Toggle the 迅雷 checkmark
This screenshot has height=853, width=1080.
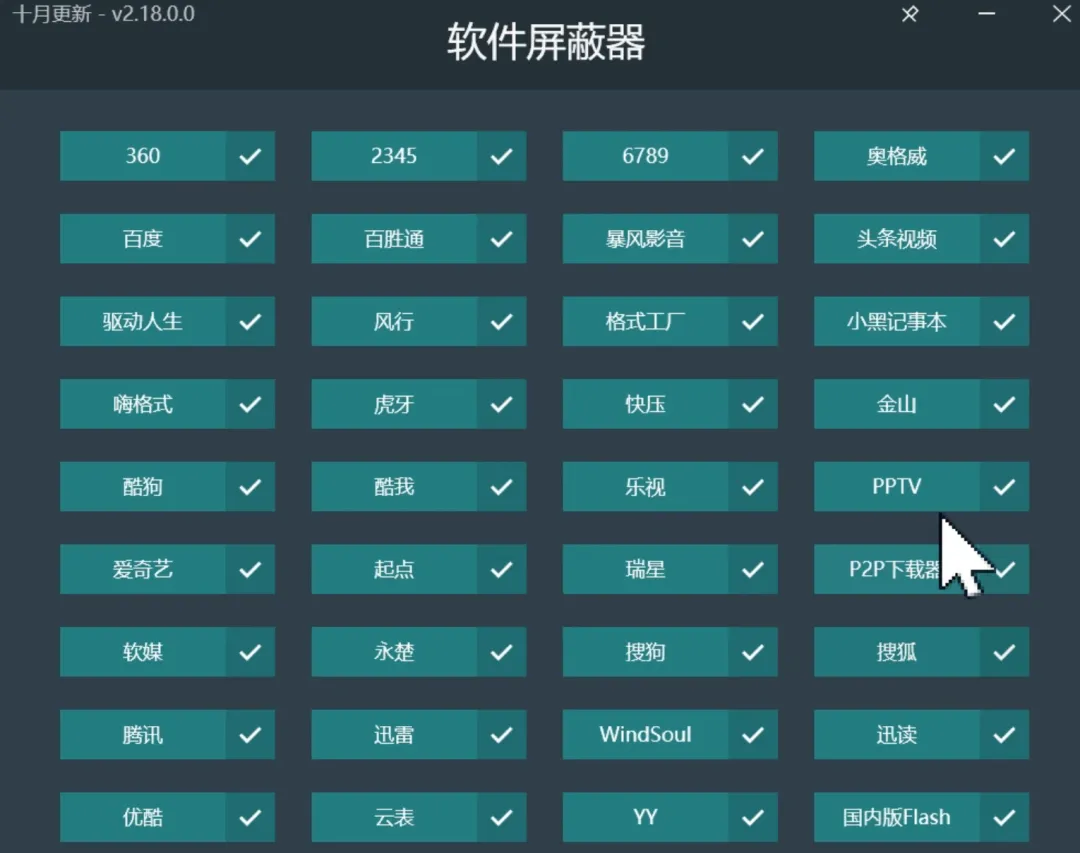point(501,735)
